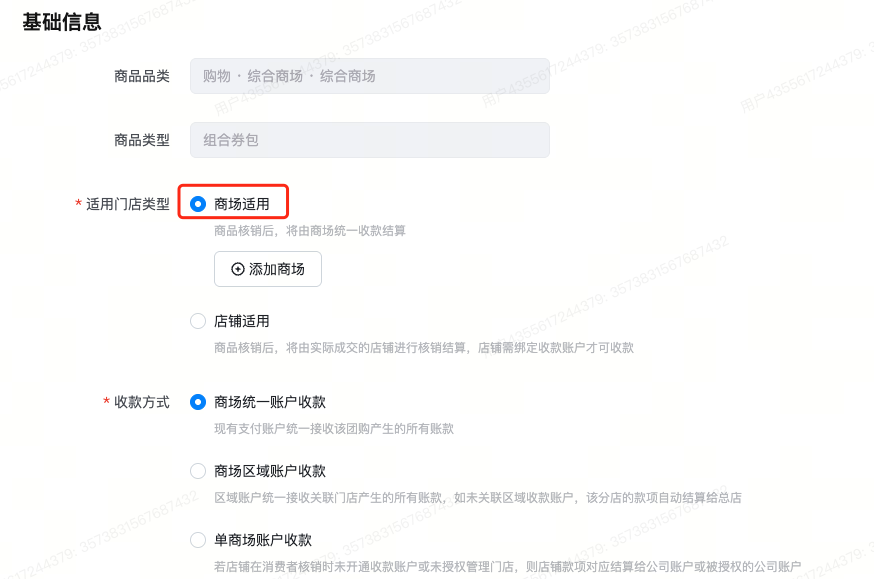This screenshot has height=579, width=874.
Task: Click the plus icon in 添加商场 button
Action: pyautogui.click(x=237, y=269)
